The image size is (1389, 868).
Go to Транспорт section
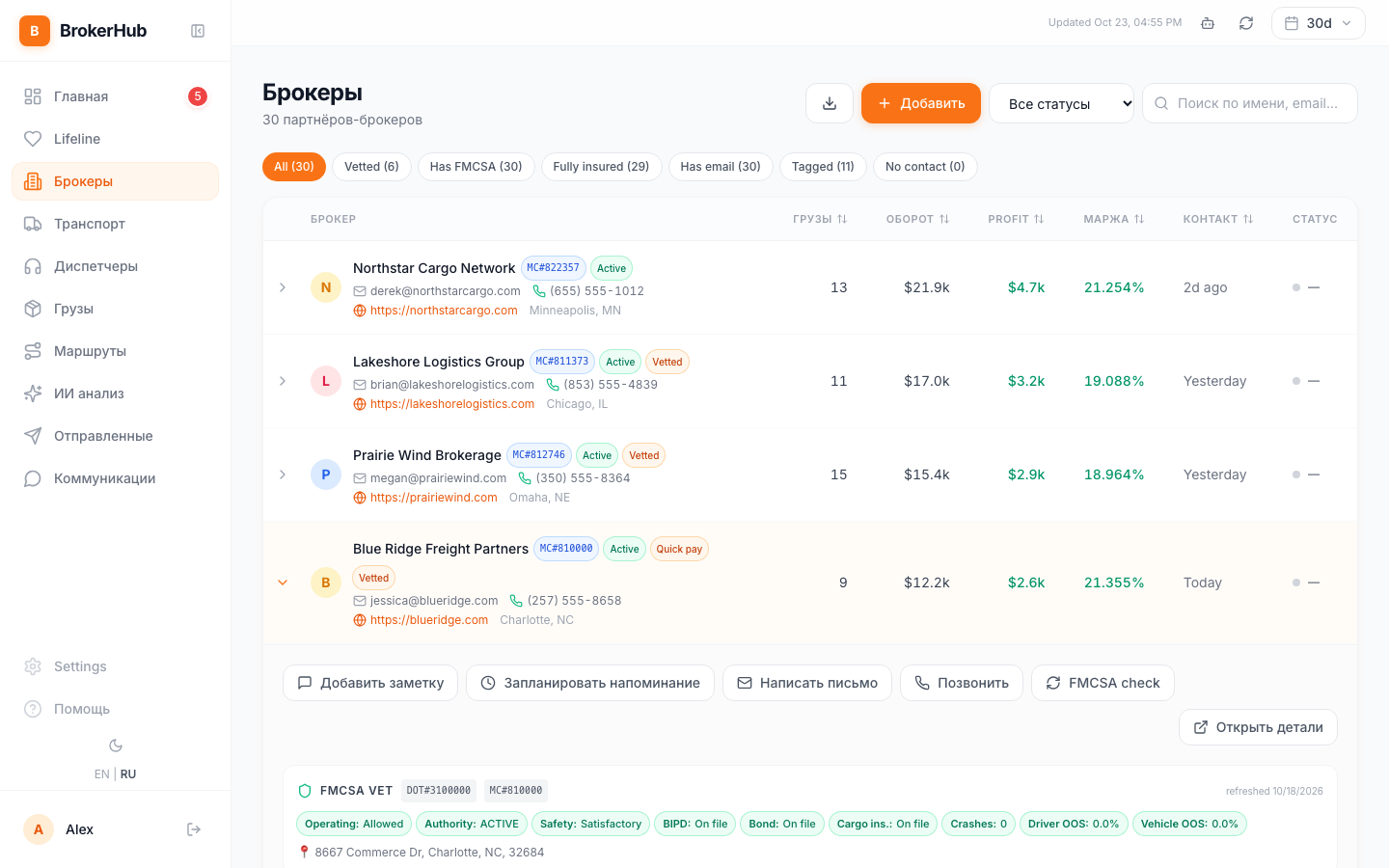click(x=116, y=224)
